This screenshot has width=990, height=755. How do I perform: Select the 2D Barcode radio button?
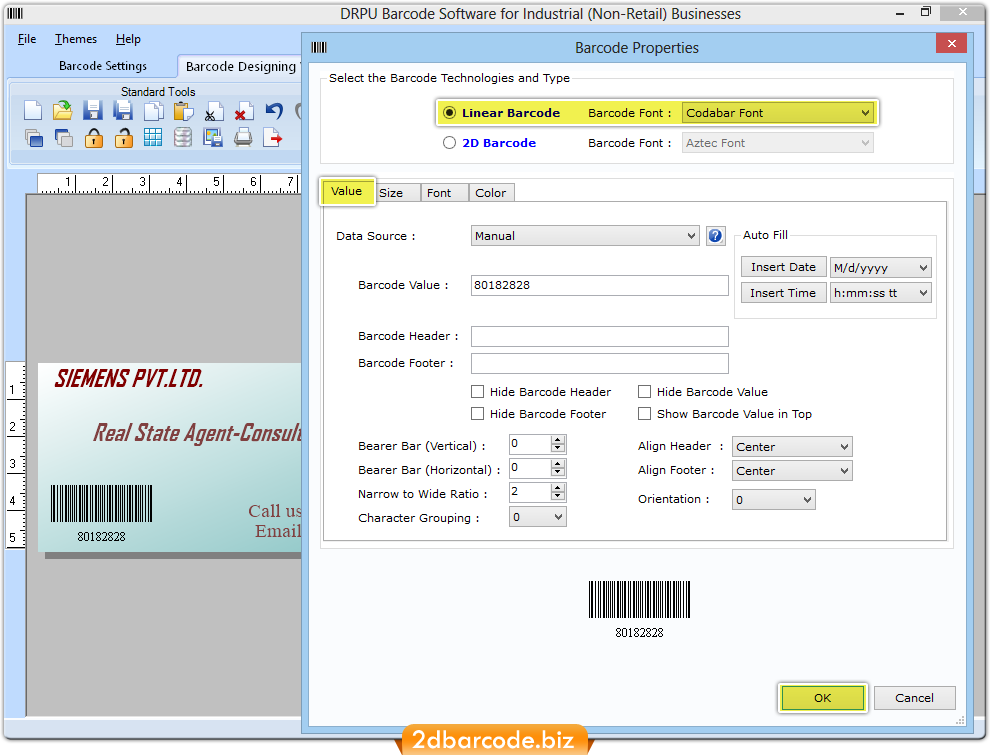click(450, 143)
